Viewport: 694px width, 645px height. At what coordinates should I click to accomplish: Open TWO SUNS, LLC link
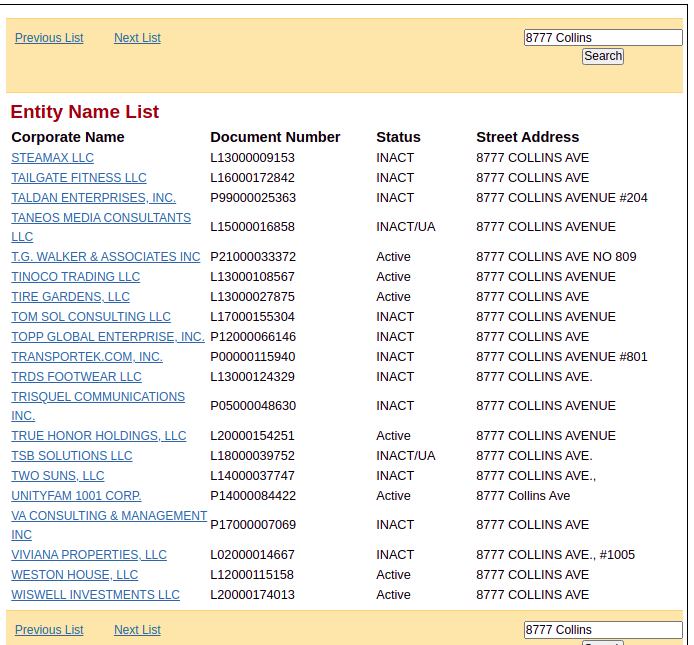pyautogui.click(x=58, y=476)
